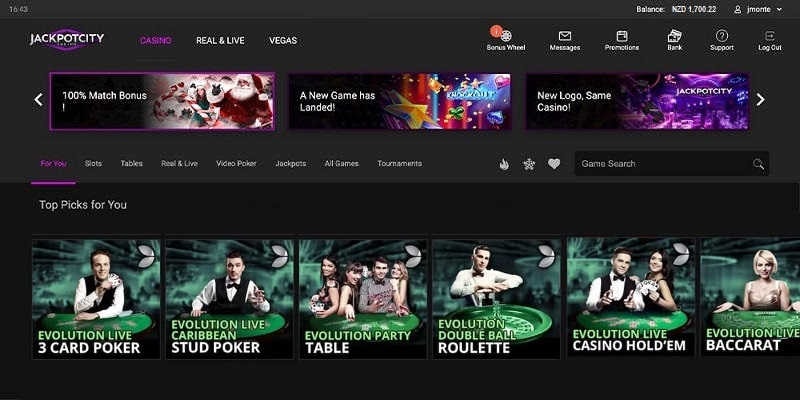Switch to the For You category
Viewport: 800px width, 400px height.
(54, 164)
